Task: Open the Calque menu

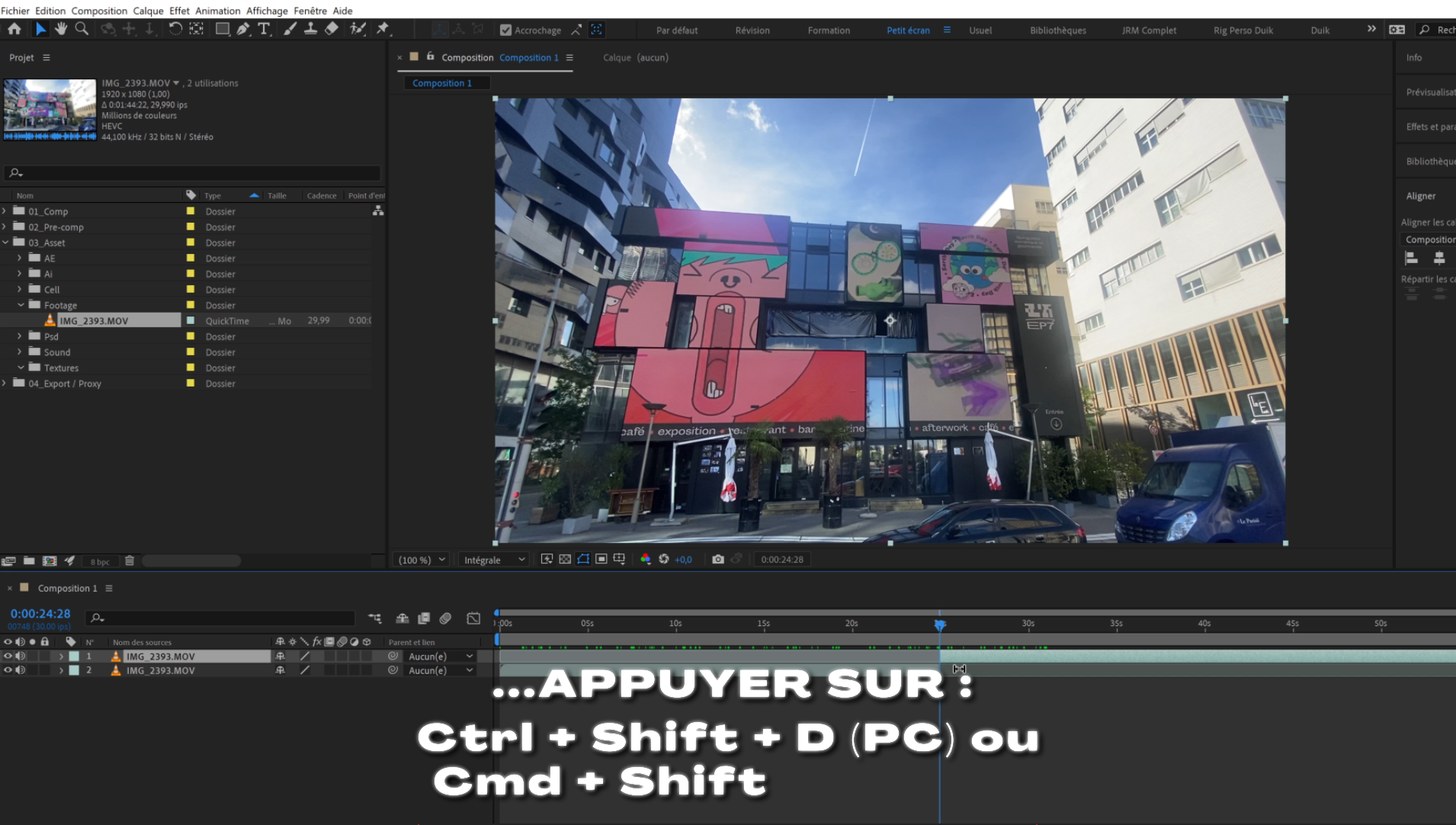Action: coord(148,11)
